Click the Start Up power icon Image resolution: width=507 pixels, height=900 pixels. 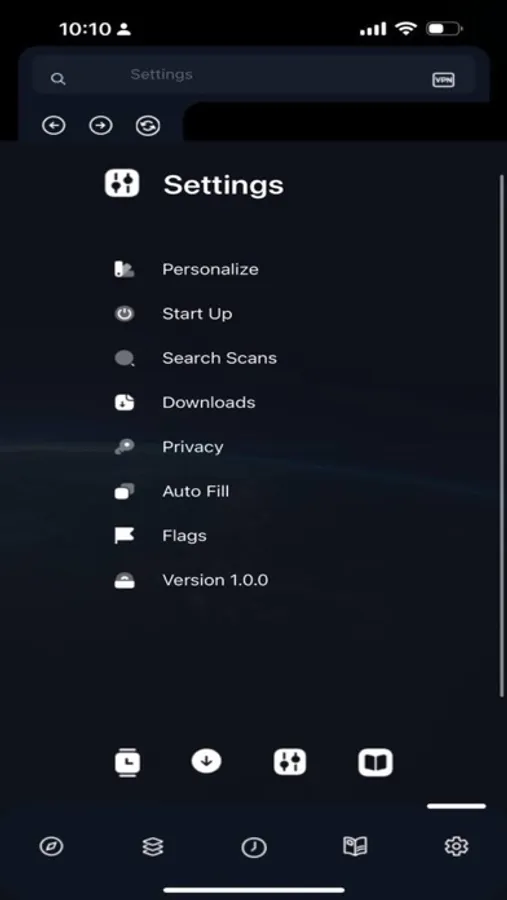[124, 313]
